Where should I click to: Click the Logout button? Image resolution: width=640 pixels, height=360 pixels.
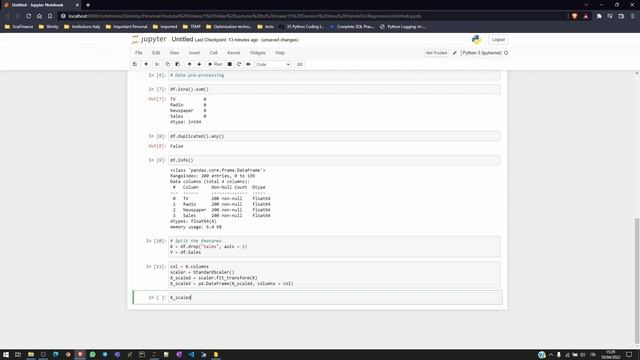pyautogui.click(x=498, y=40)
